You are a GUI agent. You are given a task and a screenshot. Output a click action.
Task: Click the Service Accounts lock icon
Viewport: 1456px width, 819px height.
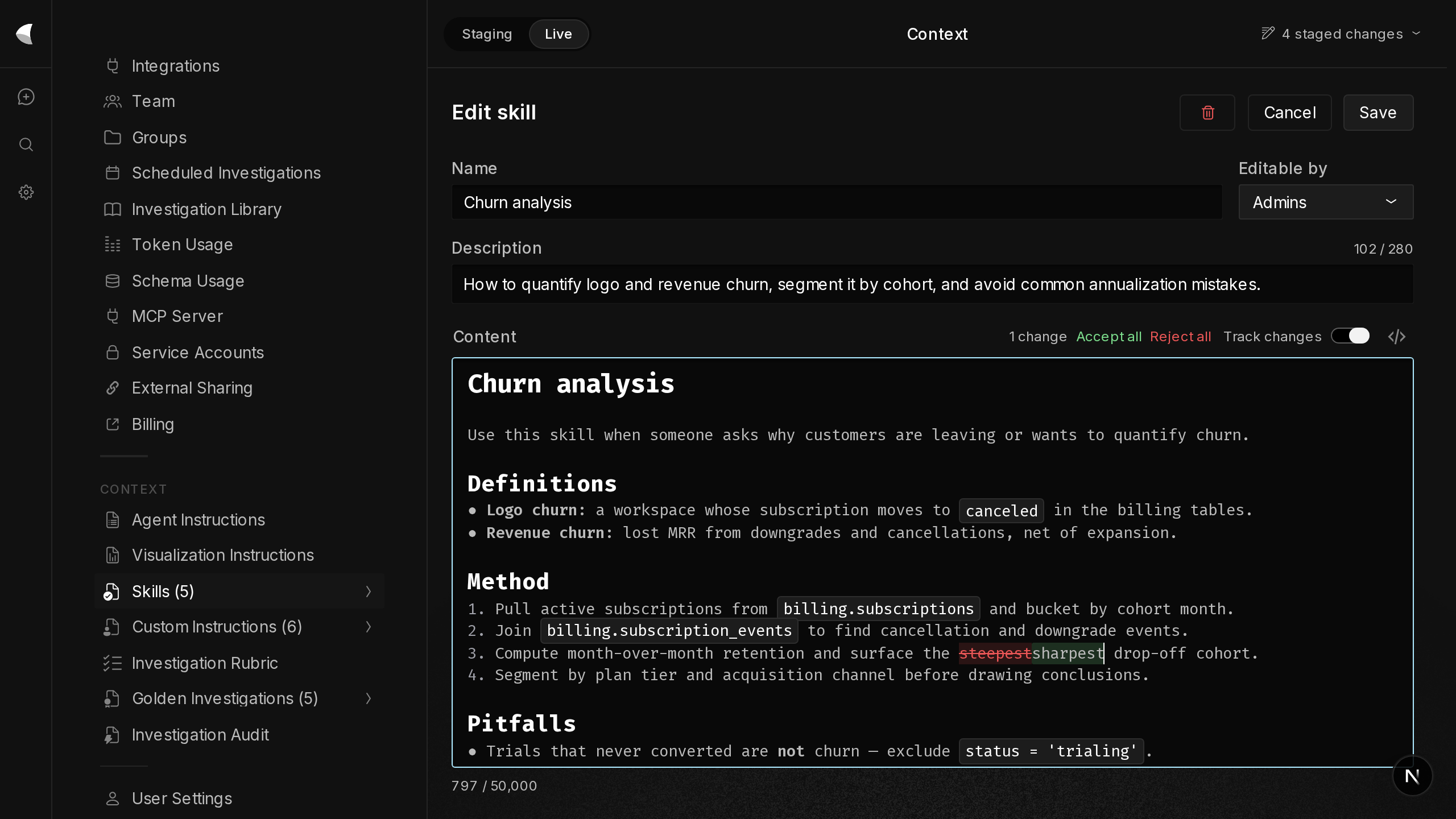point(113,353)
